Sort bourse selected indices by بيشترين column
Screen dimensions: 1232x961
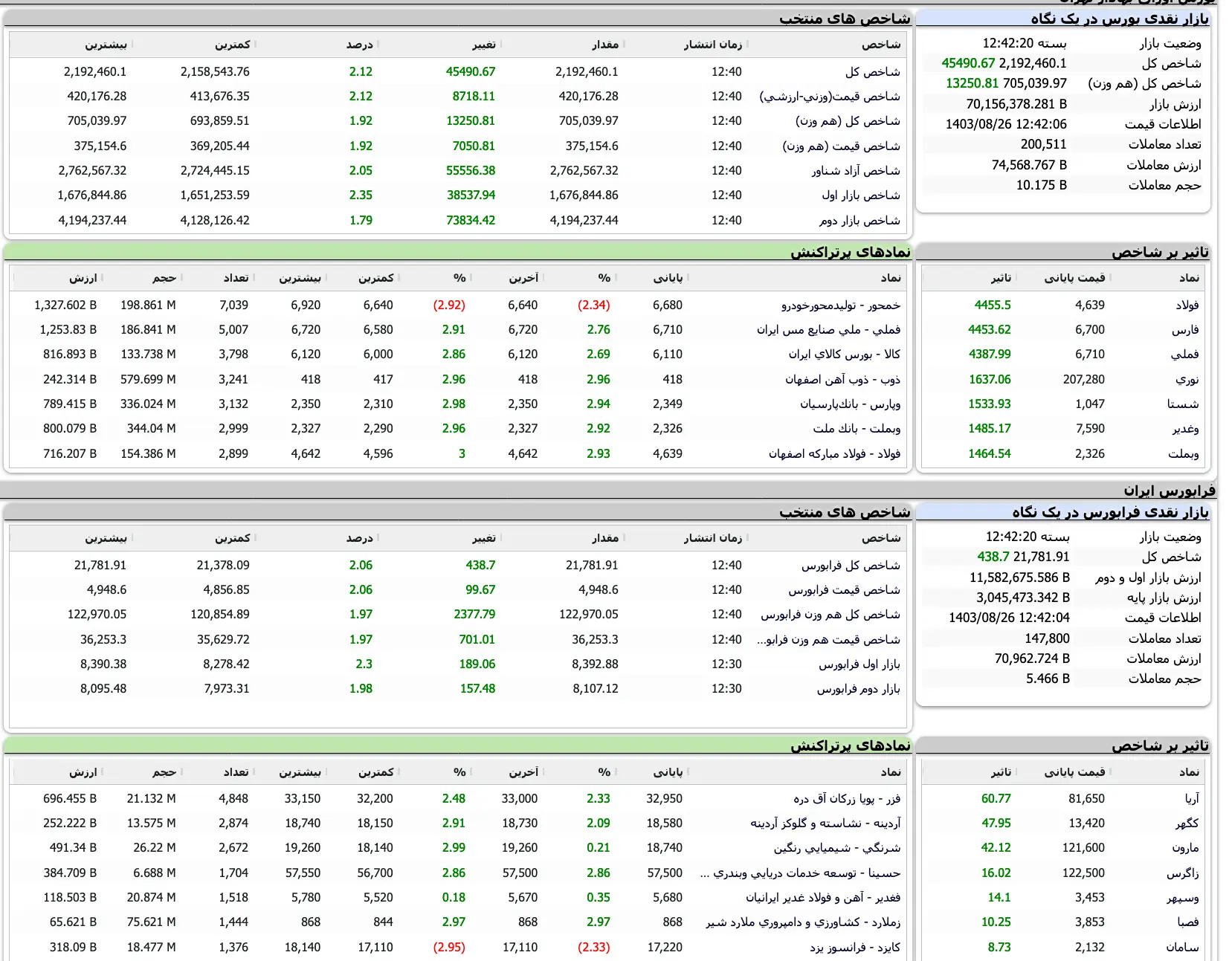click(x=106, y=45)
